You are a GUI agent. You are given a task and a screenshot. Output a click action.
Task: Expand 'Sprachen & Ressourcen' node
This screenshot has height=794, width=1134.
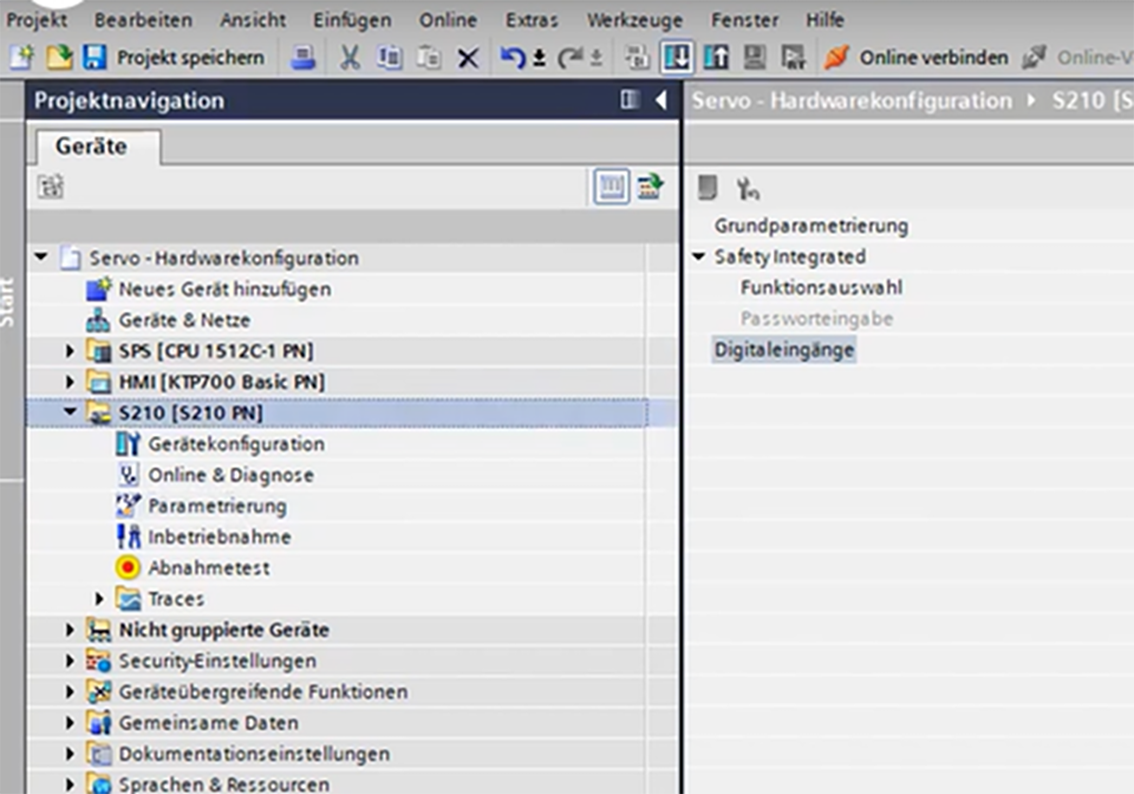coord(70,784)
